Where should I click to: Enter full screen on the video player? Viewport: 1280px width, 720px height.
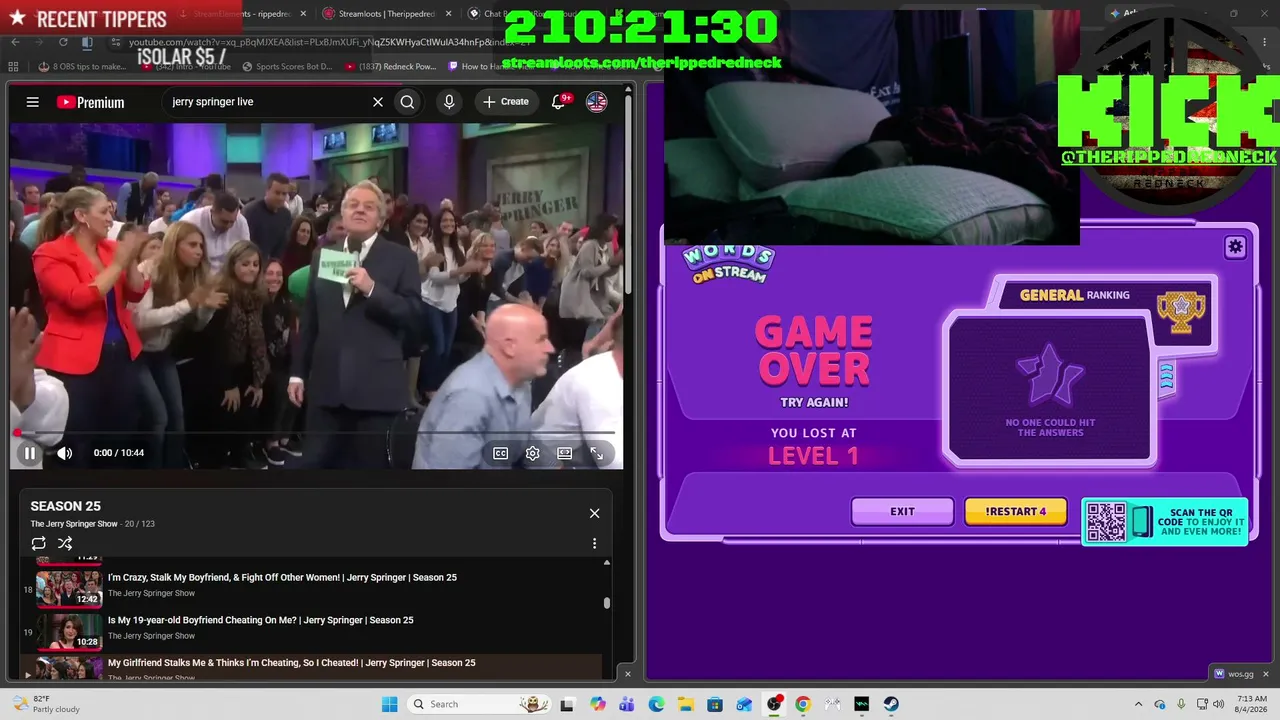597,453
